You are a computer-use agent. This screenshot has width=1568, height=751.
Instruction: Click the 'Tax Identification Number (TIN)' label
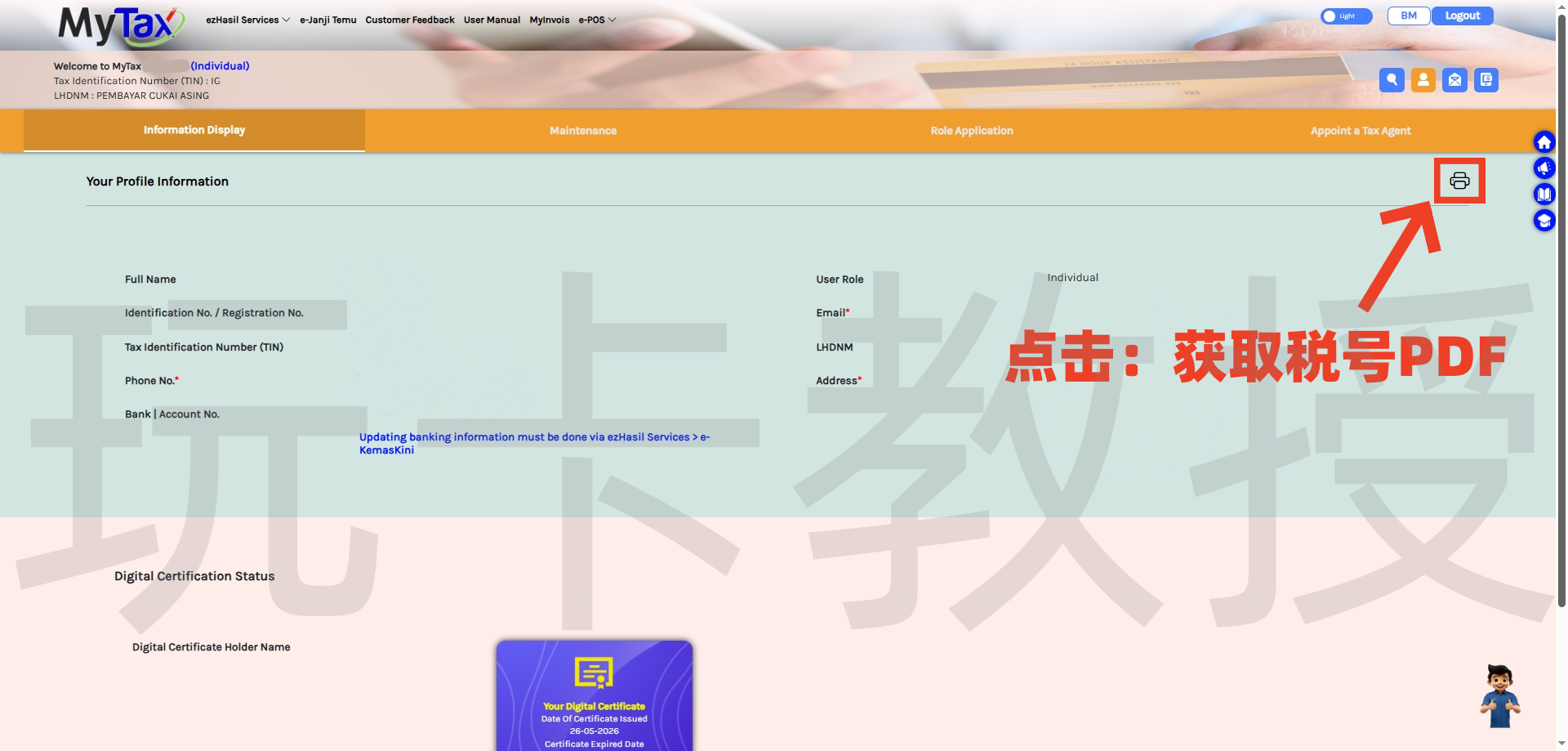204,347
